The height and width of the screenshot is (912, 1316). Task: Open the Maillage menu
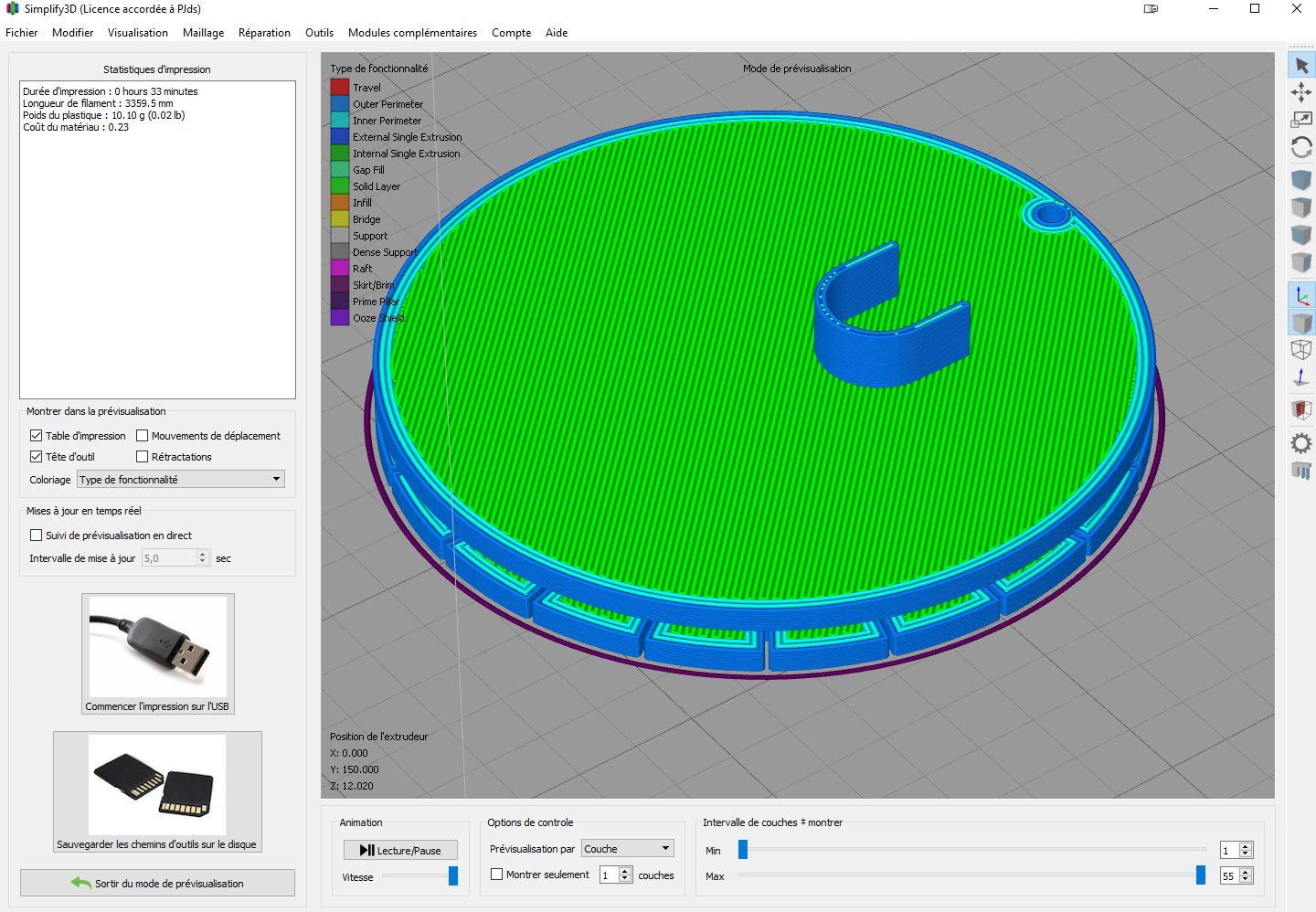[203, 33]
